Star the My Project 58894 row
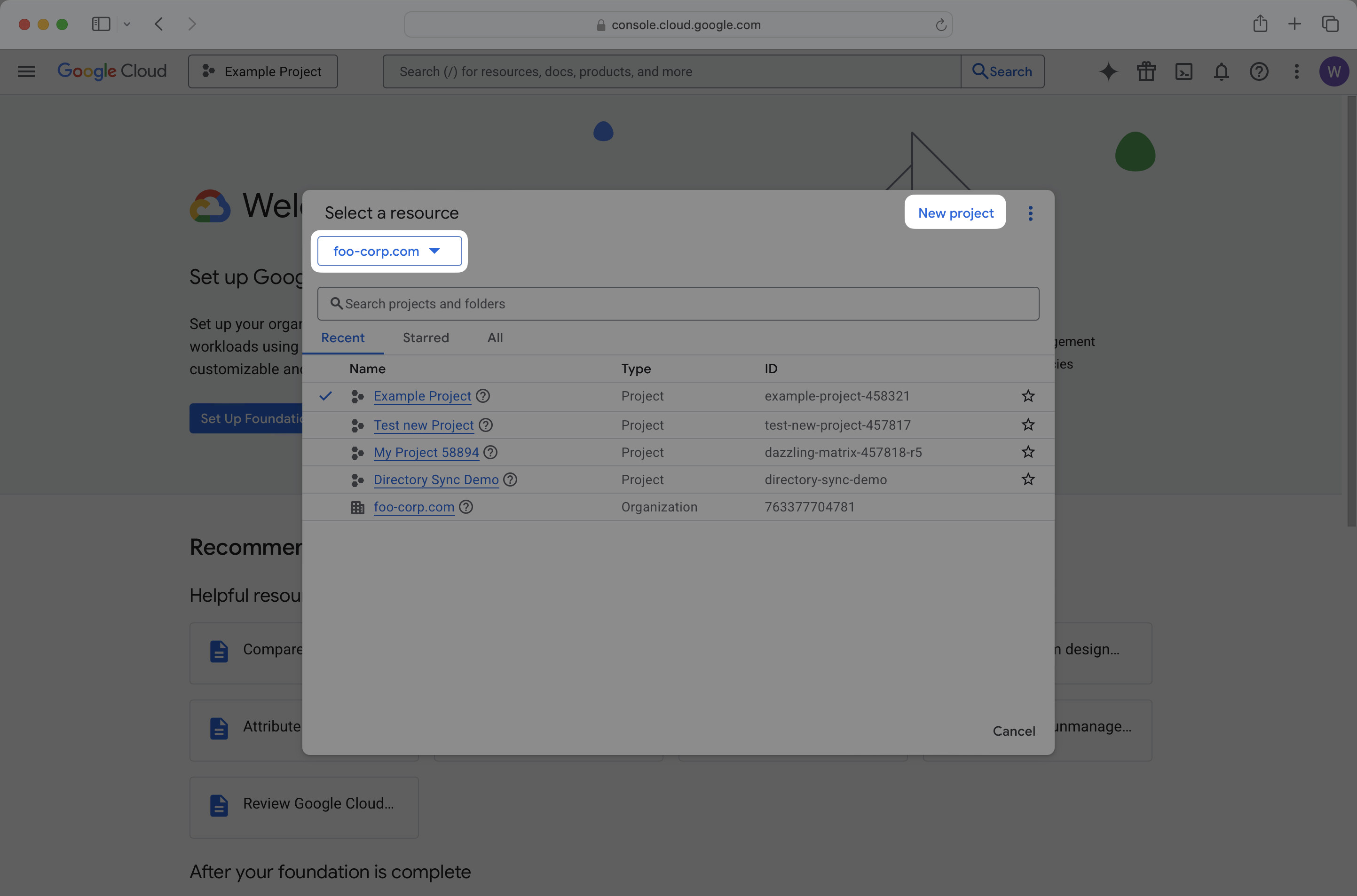The width and height of the screenshot is (1357, 896). [x=1027, y=452]
